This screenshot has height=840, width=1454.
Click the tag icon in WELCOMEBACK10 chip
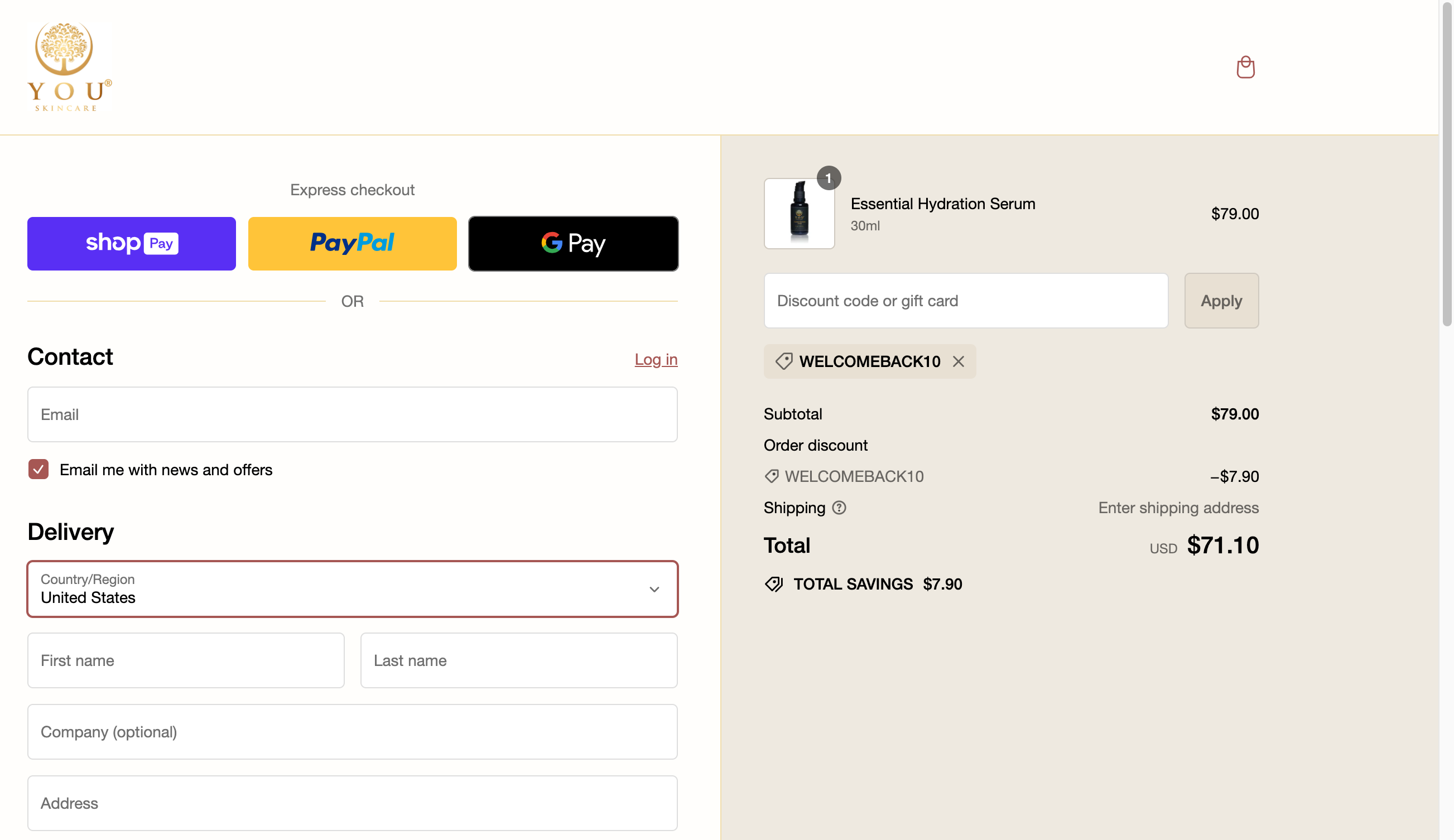pyautogui.click(x=783, y=361)
